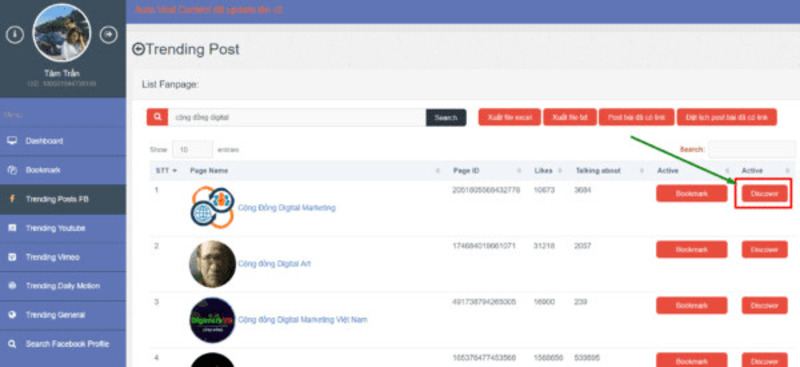Screen dimensions: 800x367
Task: Click the back arrow icon before Trending Post
Action: (138, 49)
